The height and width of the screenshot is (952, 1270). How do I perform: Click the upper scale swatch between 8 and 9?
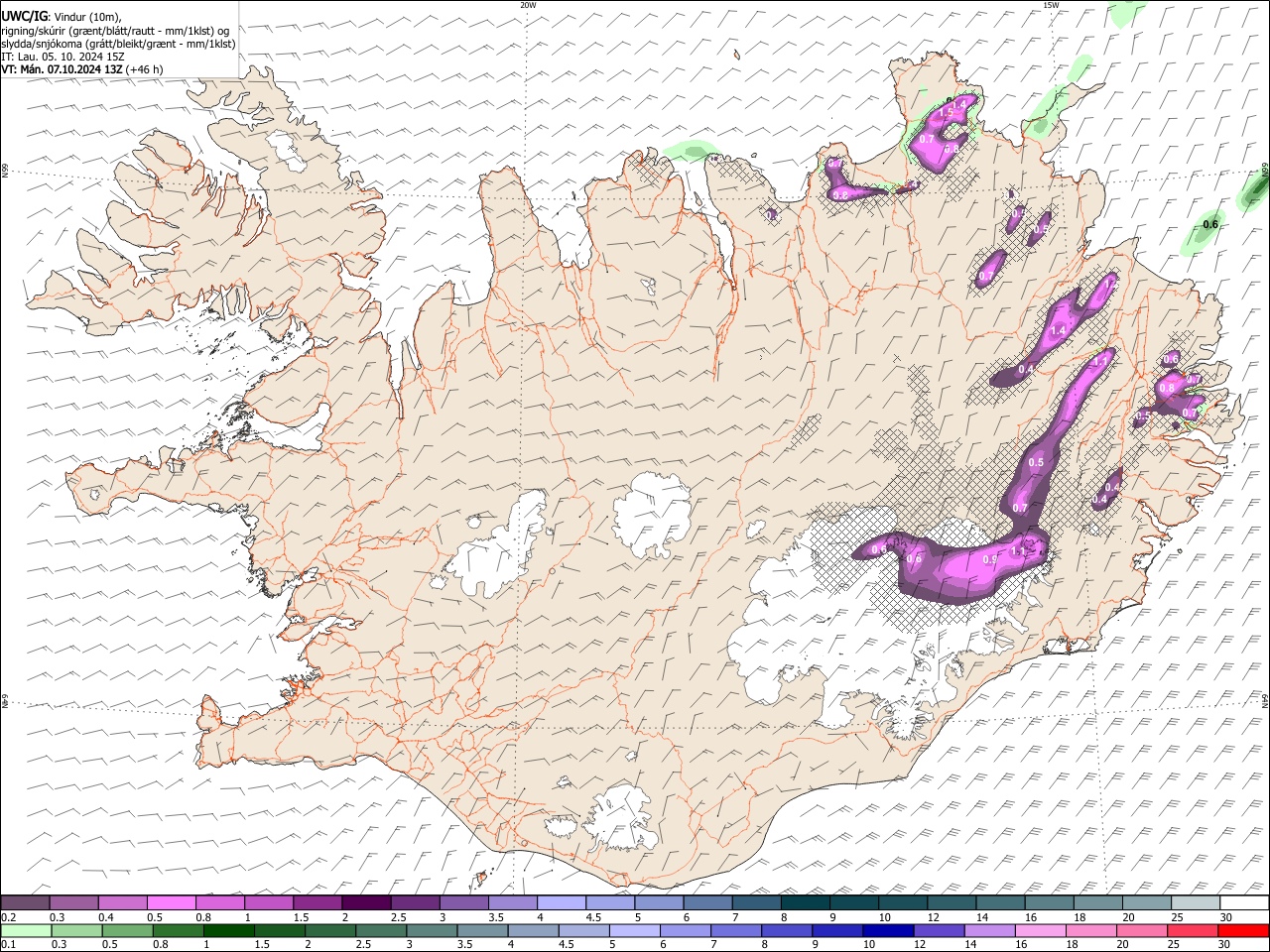click(x=806, y=902)
